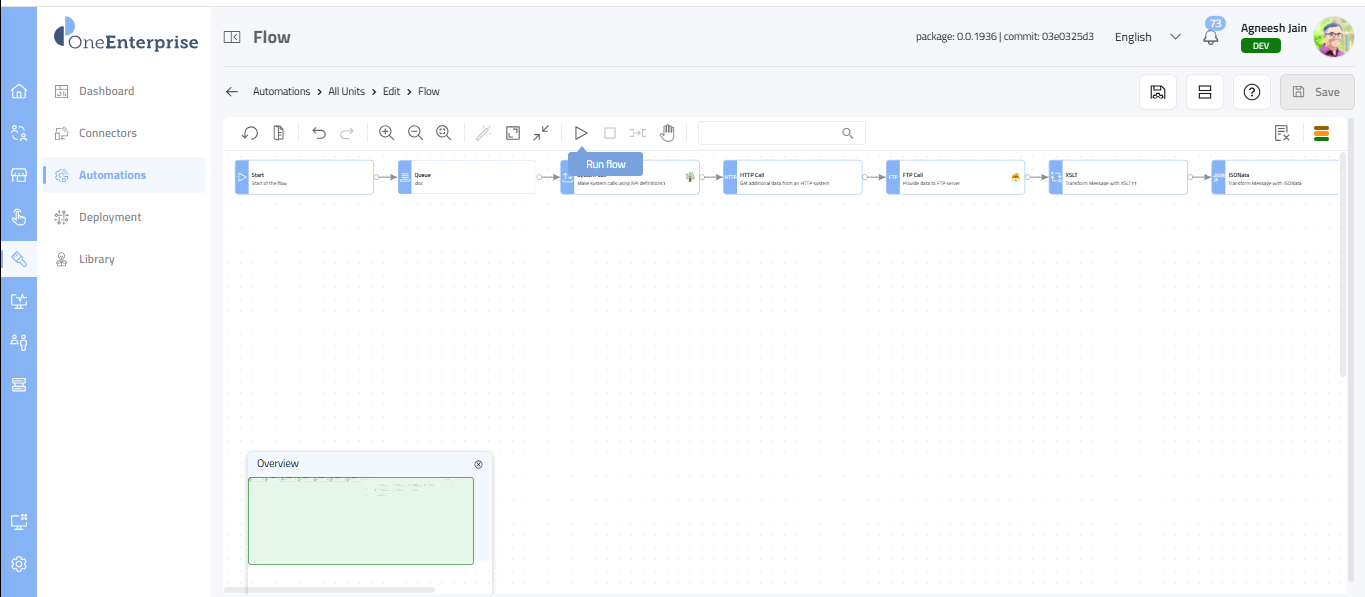1365x597 pixels.
Task: Click the flow search input field
Action: (x=772, y=133)
